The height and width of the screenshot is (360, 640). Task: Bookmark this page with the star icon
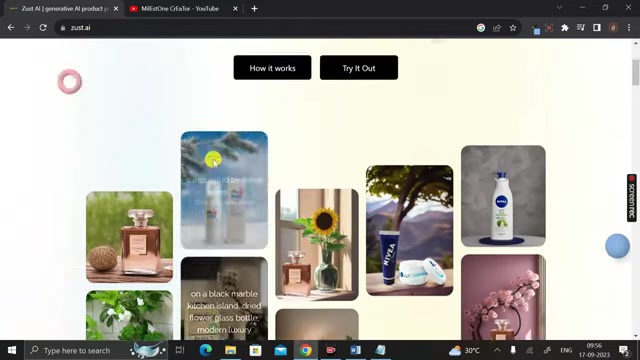click(x=513, y=28)
